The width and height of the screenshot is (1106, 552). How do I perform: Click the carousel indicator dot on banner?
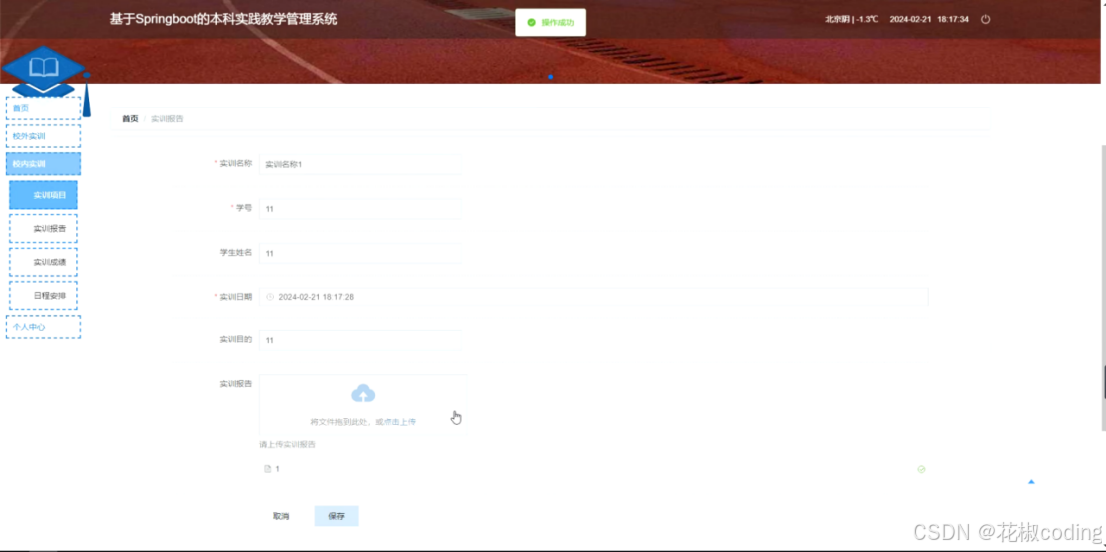550,76
